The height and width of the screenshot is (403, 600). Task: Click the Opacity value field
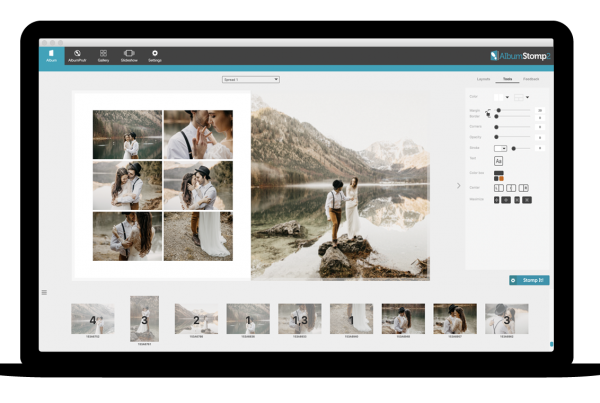tap(540, 137)
